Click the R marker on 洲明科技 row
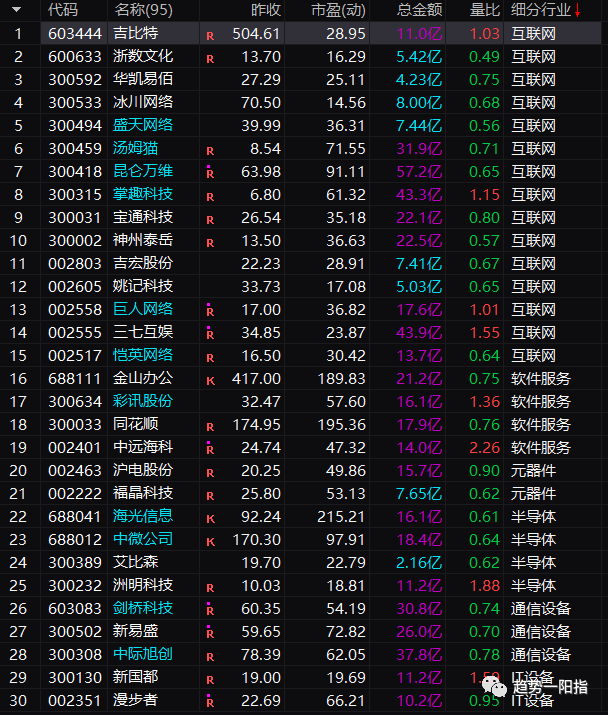608x715 pixels. 210,588
